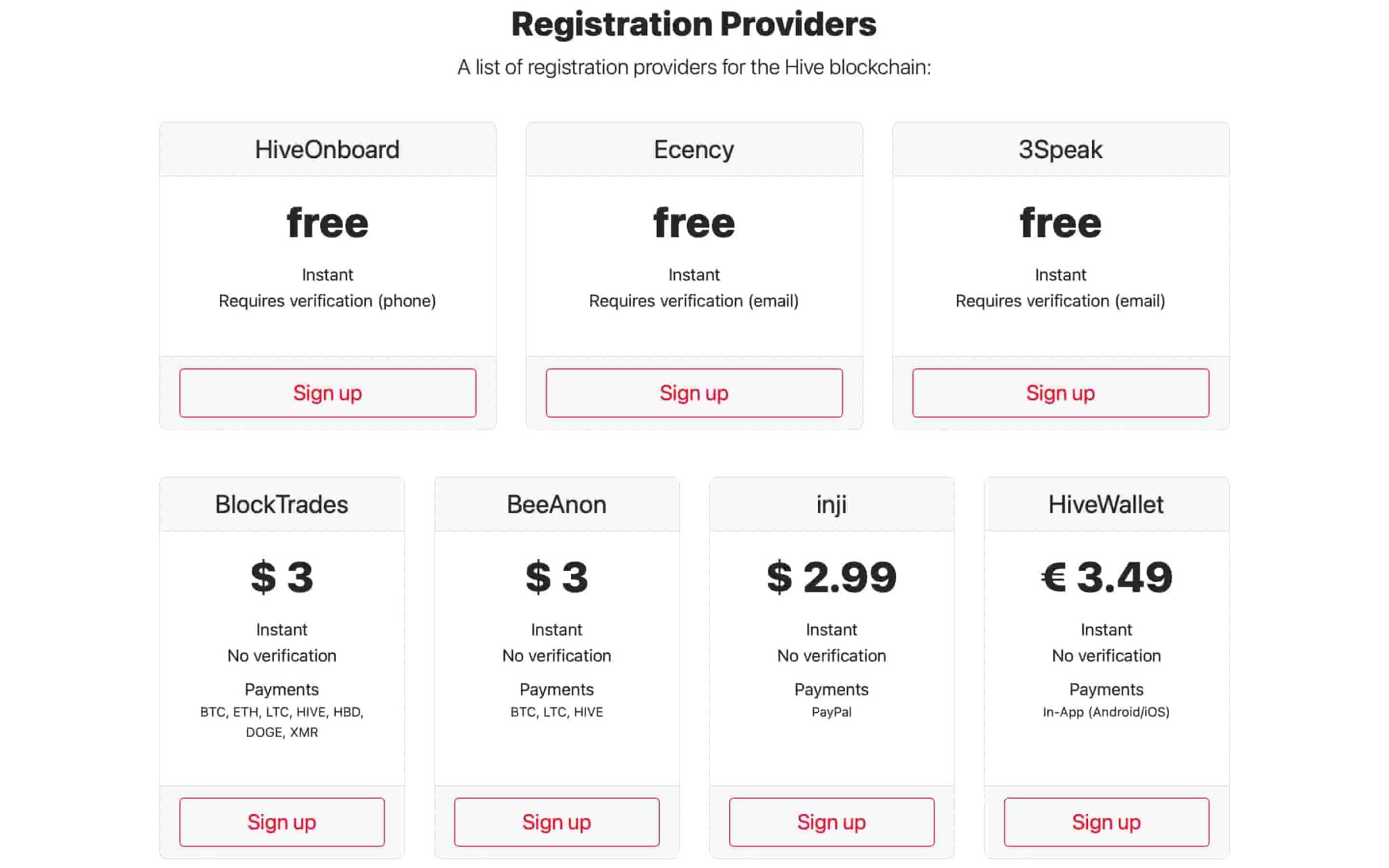This screenshot has width=1389, height=868.
Task: Select the HiveWallet card header
Action: 1106,505
